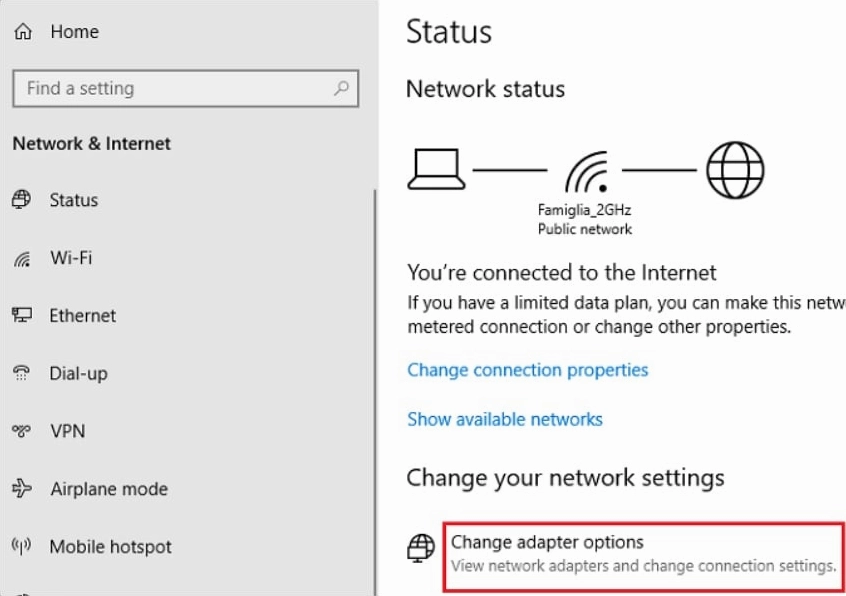Click the Ethernet monitor icon
This screenshot has height=596, width=846.
[22, 316]
